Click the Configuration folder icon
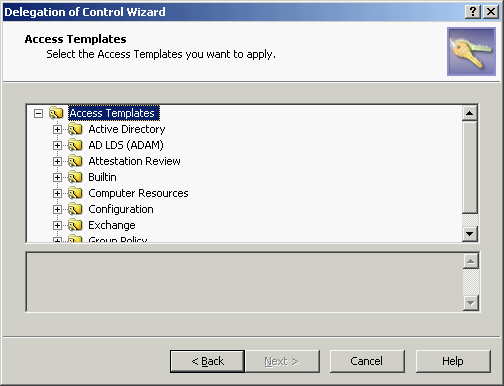Viewport: 504px width, 386px height. 75,209
